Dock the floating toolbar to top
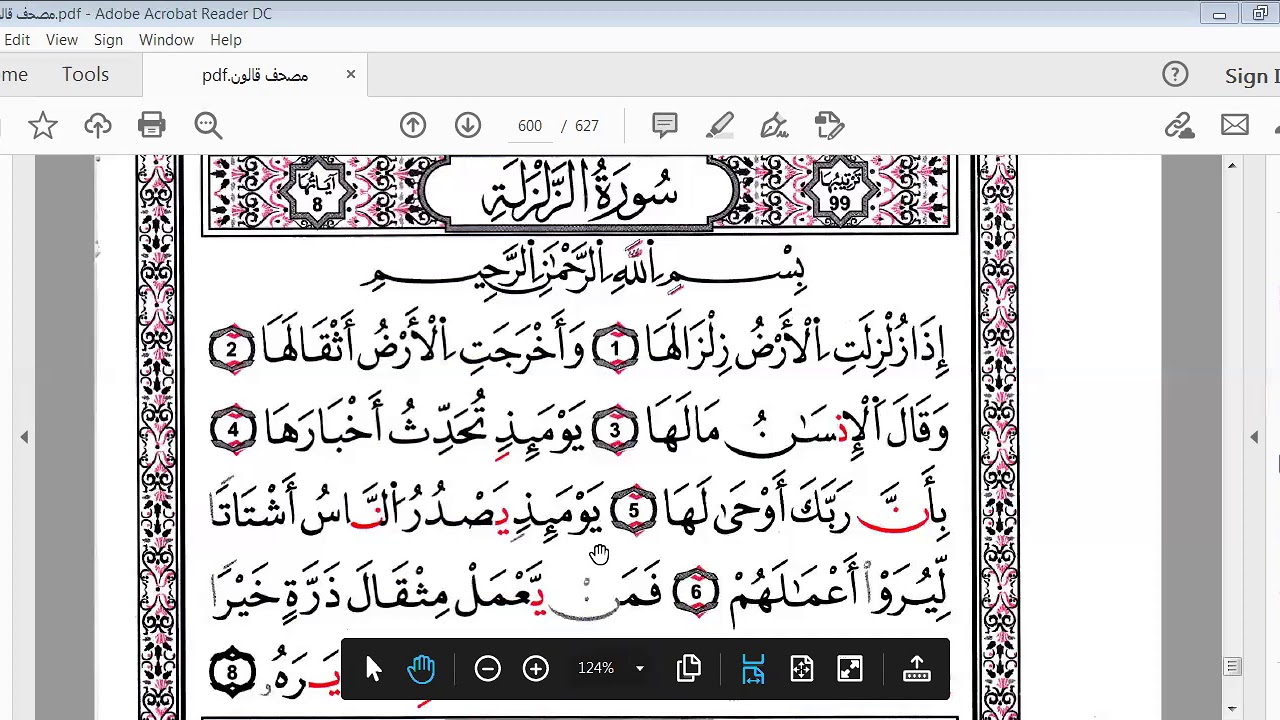1280x720 pixels. 917,669
